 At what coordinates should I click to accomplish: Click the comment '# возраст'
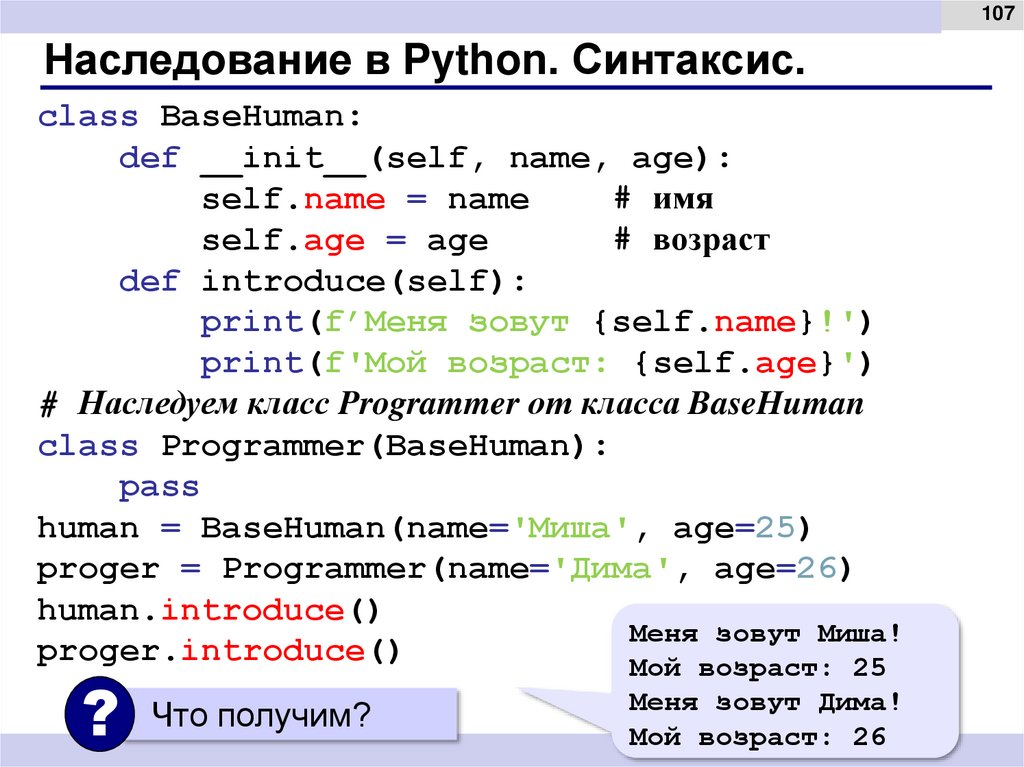pos(692,241)
